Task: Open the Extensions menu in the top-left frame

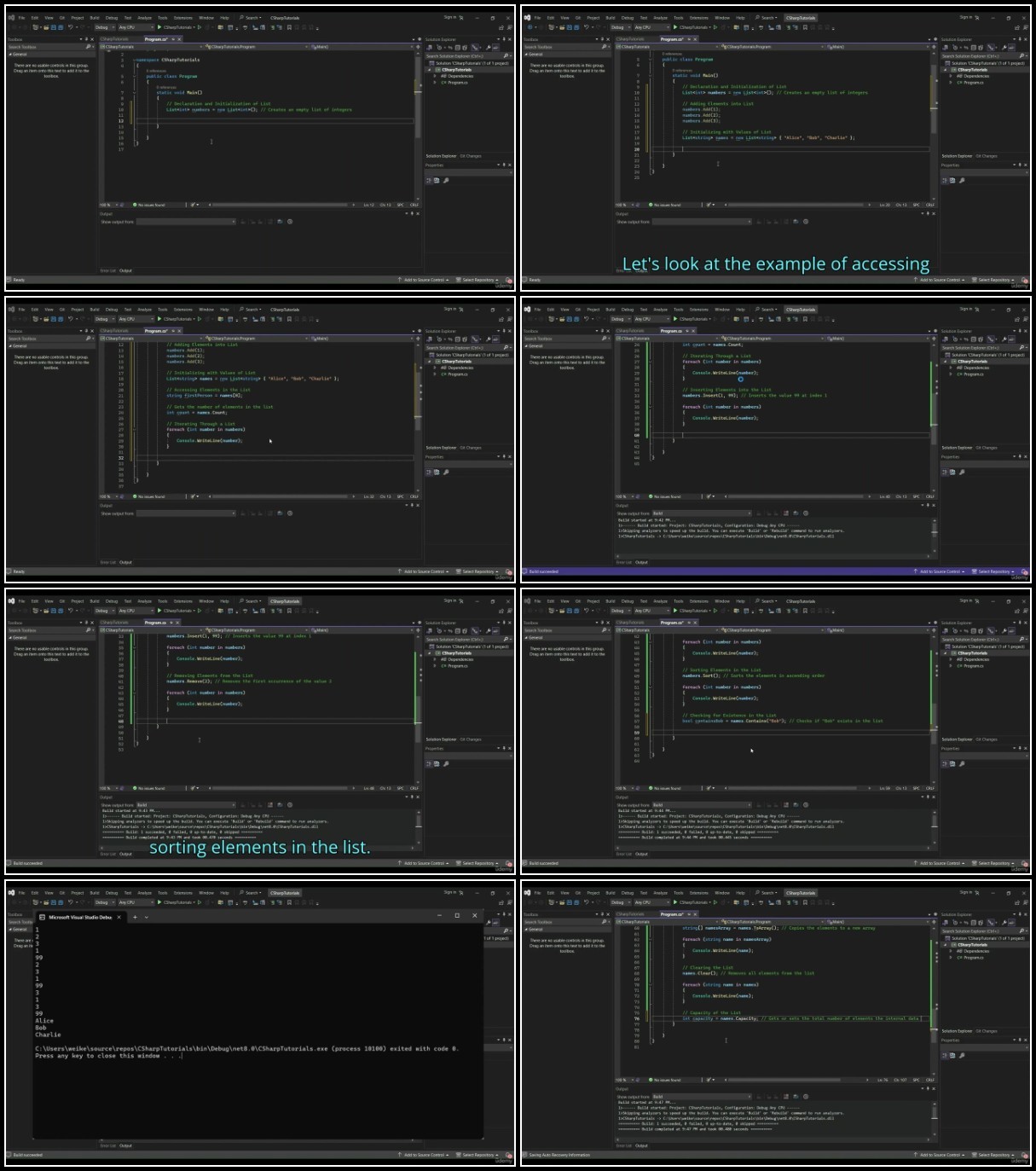Action: (x=183, y=17)
